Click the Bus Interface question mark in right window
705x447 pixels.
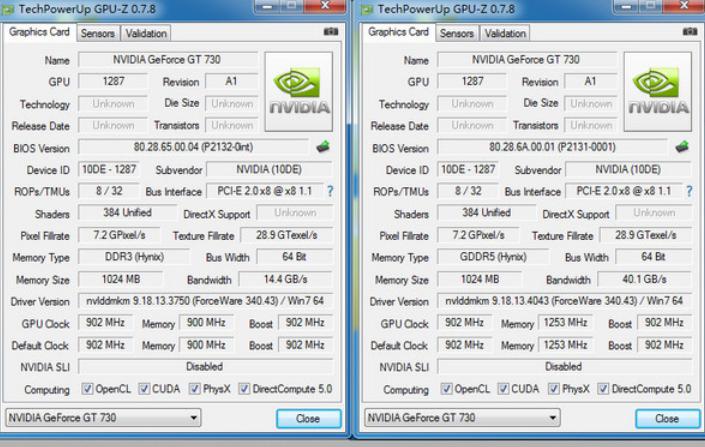(x=689, y=191)
